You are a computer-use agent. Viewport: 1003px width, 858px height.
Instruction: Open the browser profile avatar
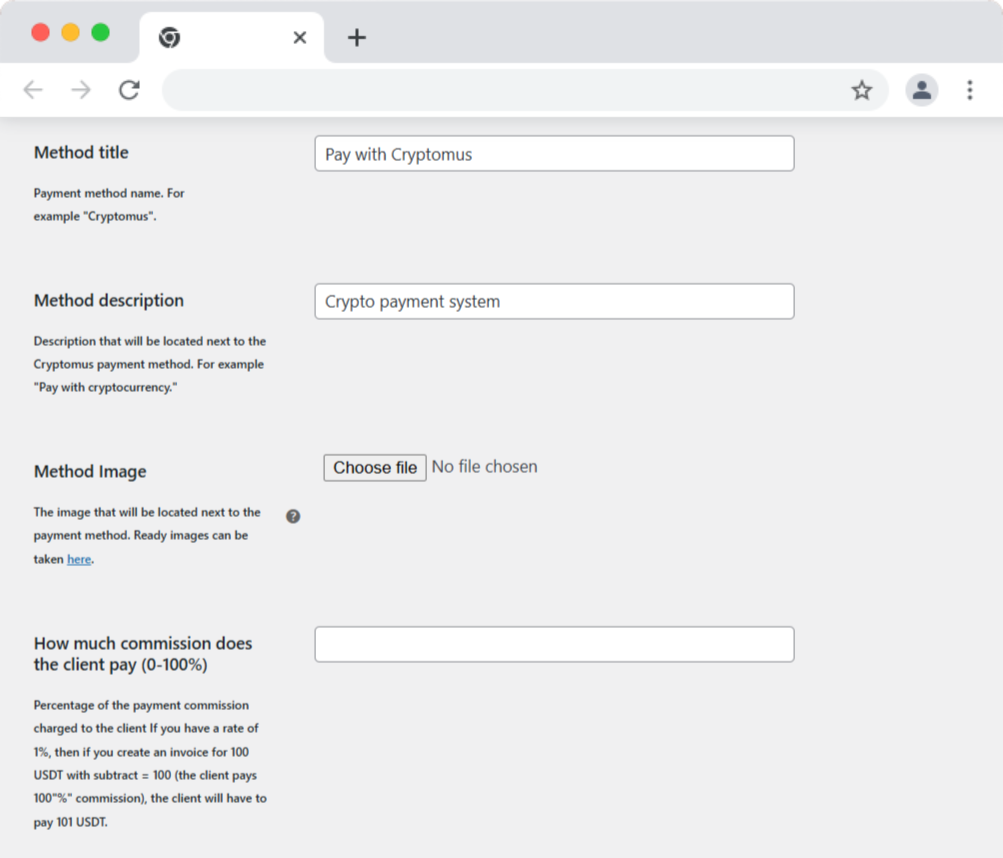921,91
